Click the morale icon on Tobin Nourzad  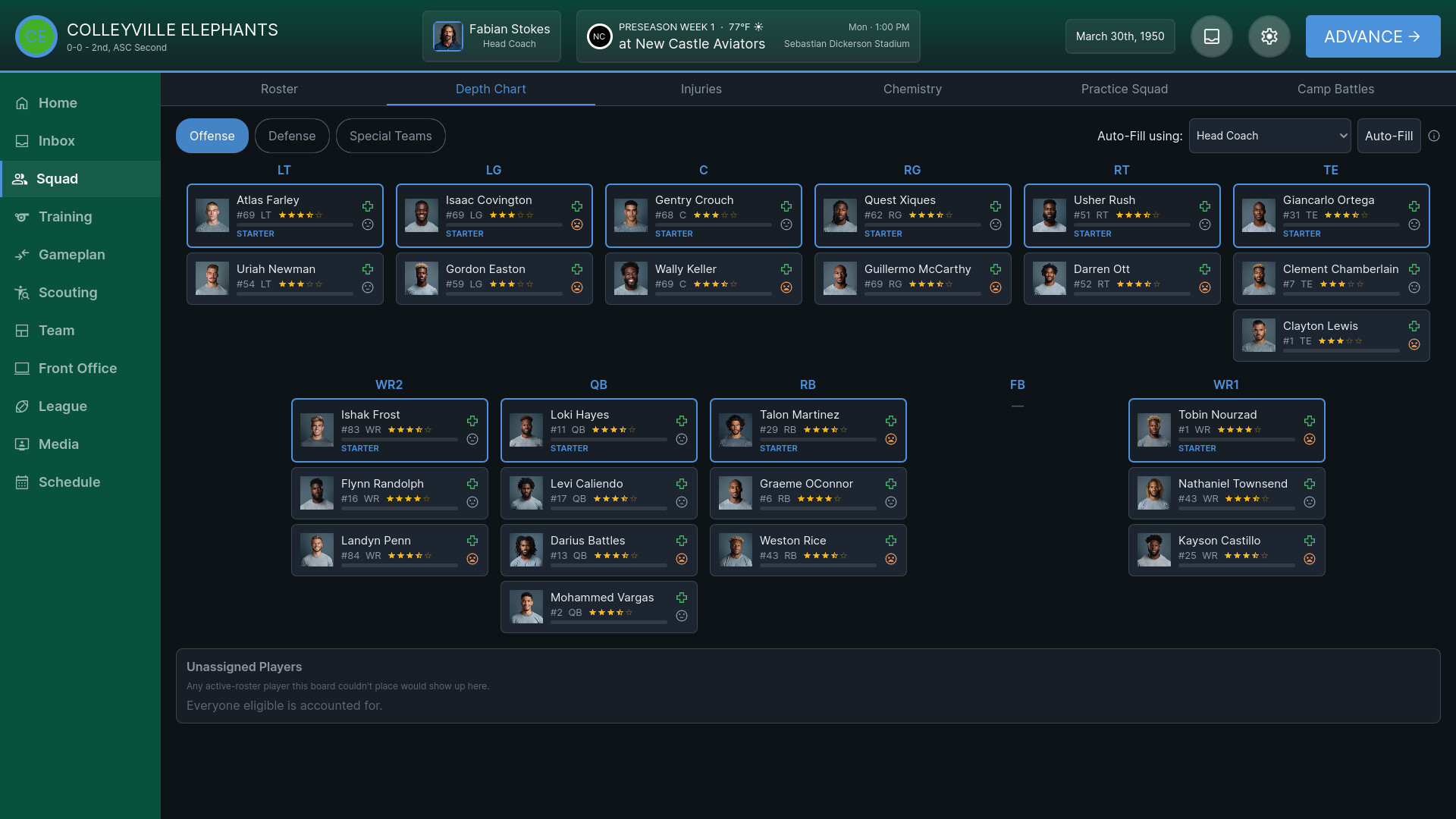tap(1310, 439)
